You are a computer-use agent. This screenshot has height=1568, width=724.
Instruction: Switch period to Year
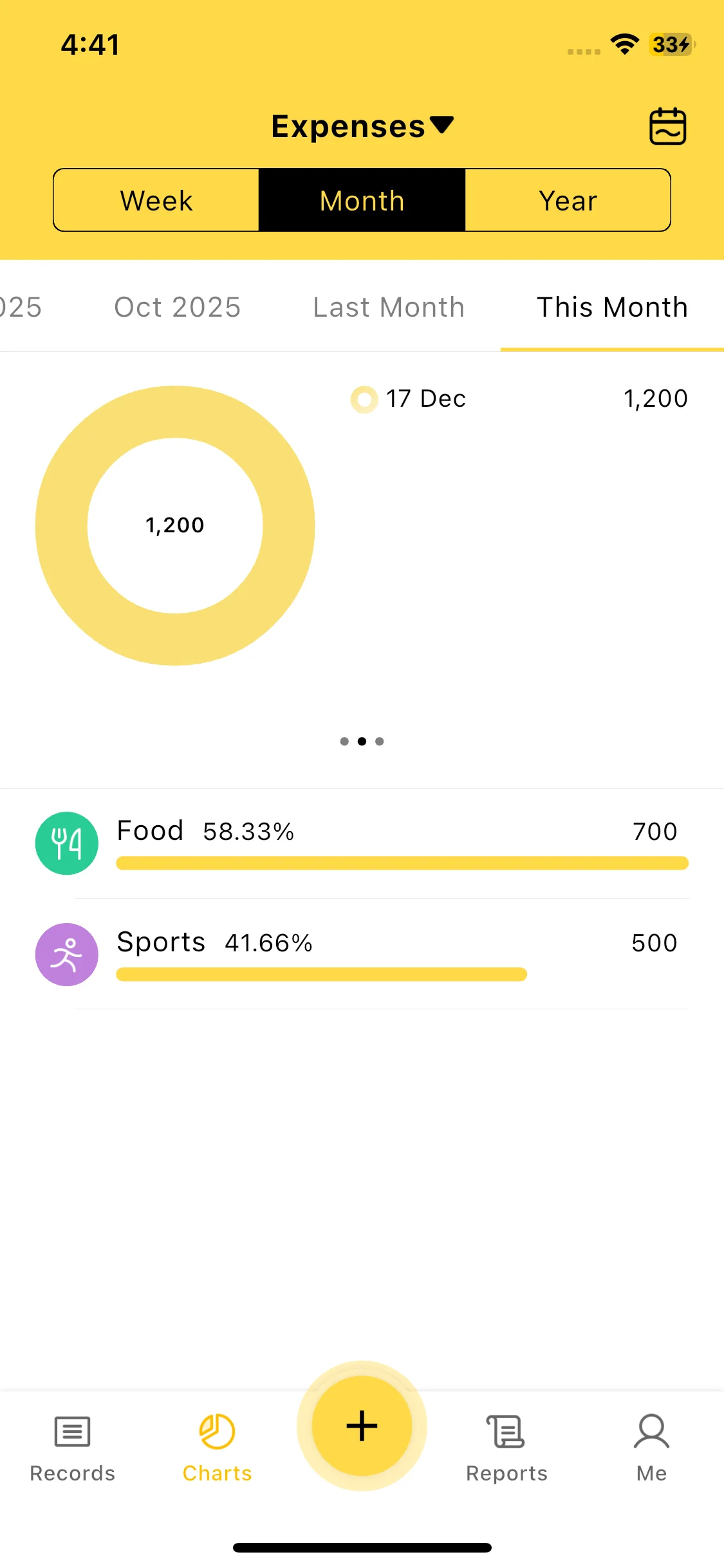(x=568, y=200)
